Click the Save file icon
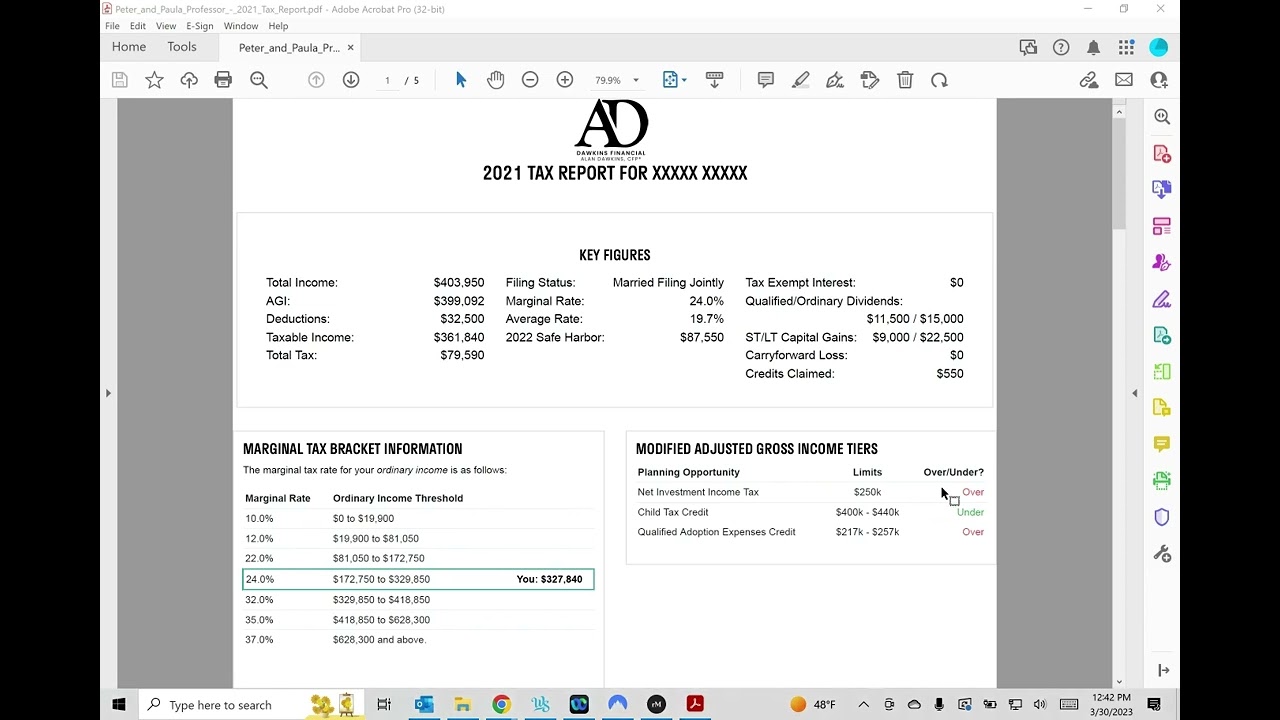The image size is (1280, 720). 120,80
